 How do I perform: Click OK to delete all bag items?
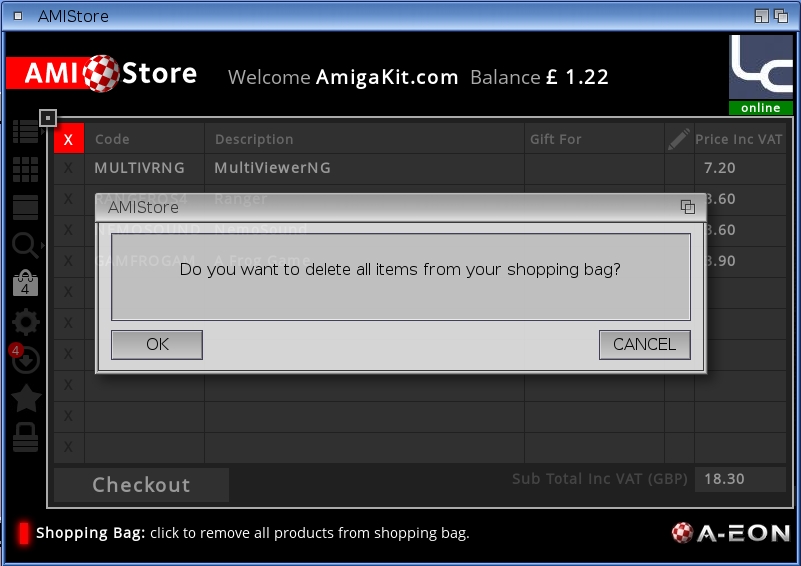[x=157, y=344]
